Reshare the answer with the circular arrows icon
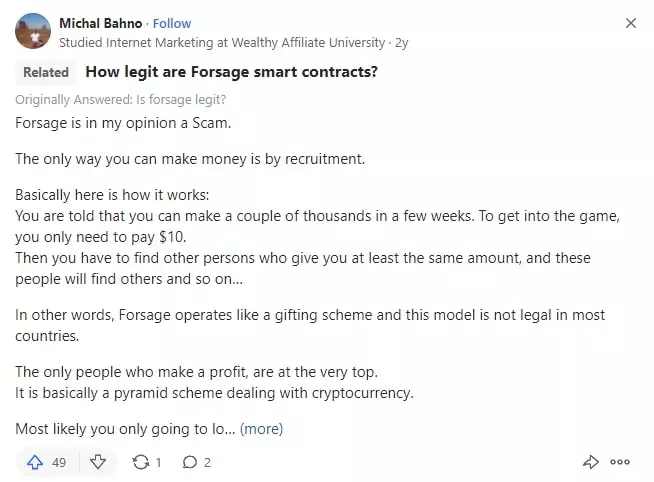The width and height of the screenshot is (654, 482). (x=141, y=462)
